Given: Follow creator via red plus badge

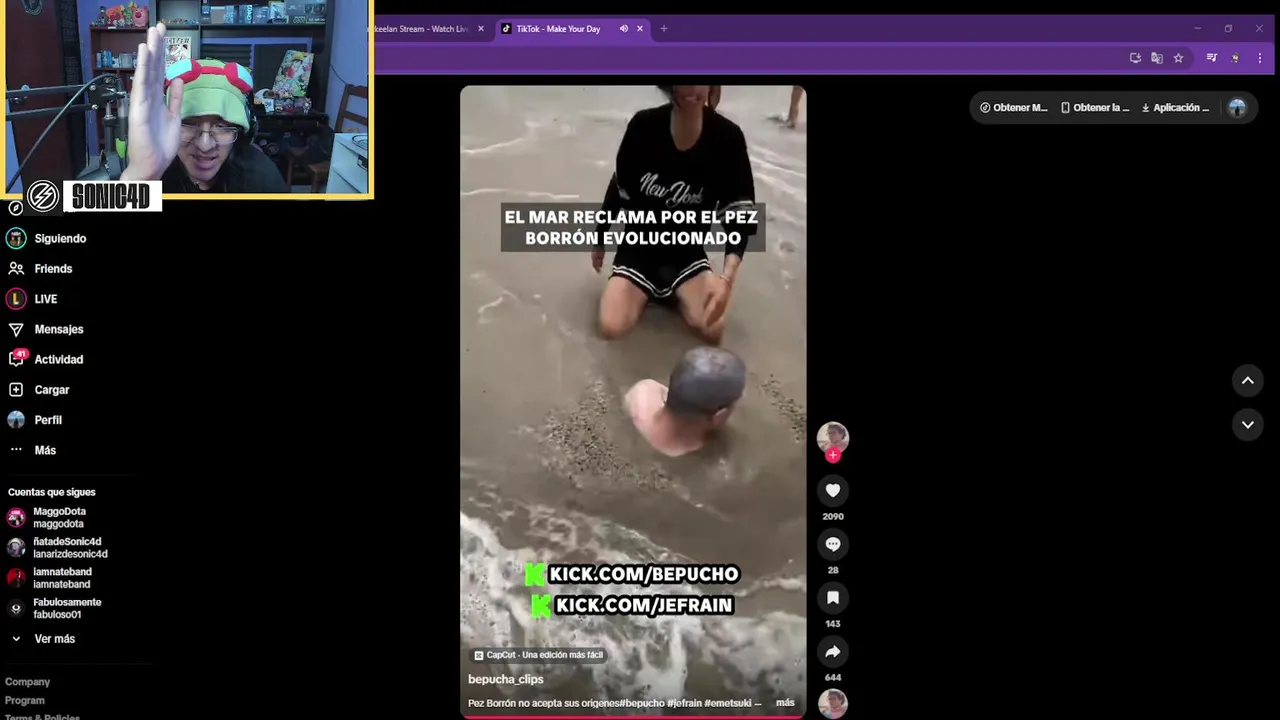Looking at the screenshot, I should tap(833, 455).
